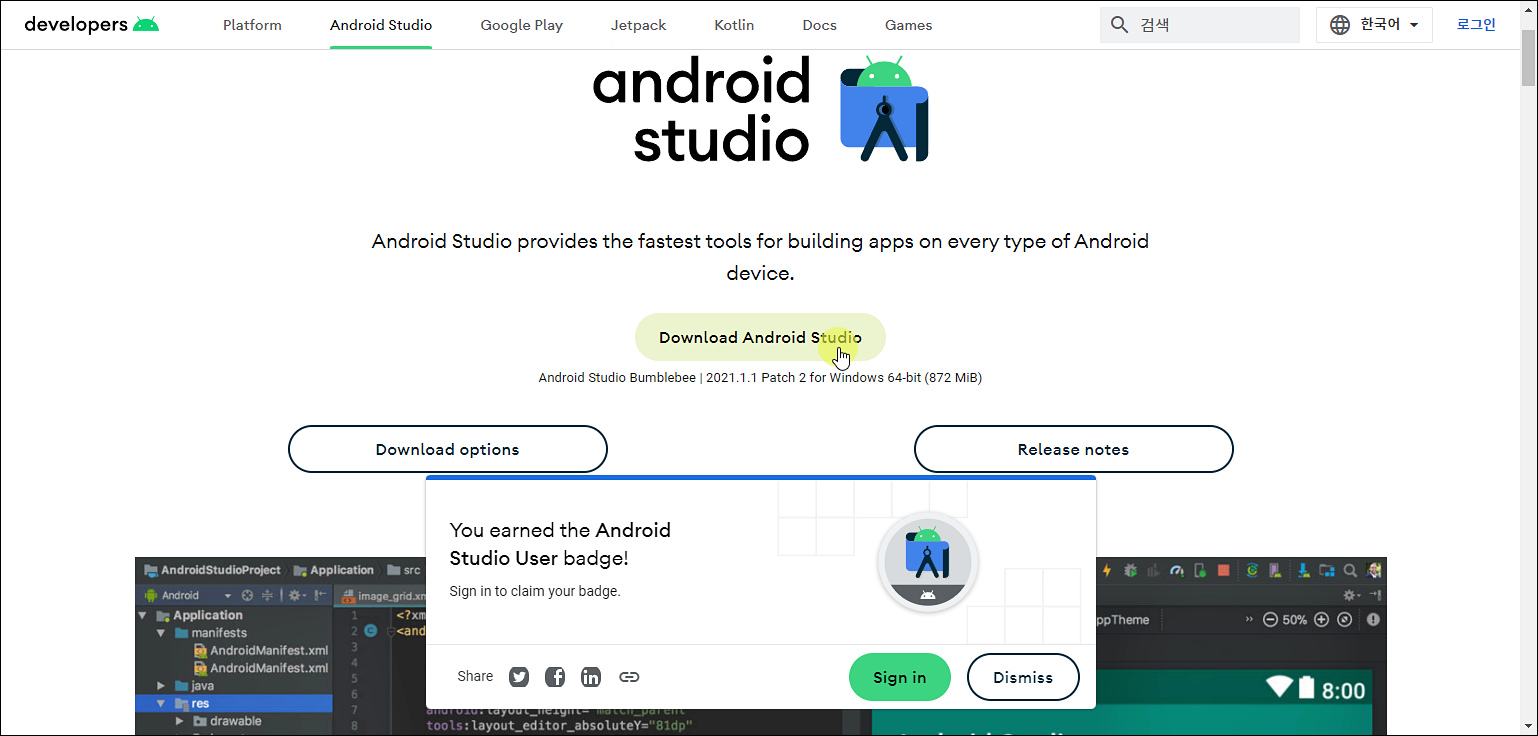Dismiss the badge popup
Screen dimensions: 1538x736
coord(1023,677)
